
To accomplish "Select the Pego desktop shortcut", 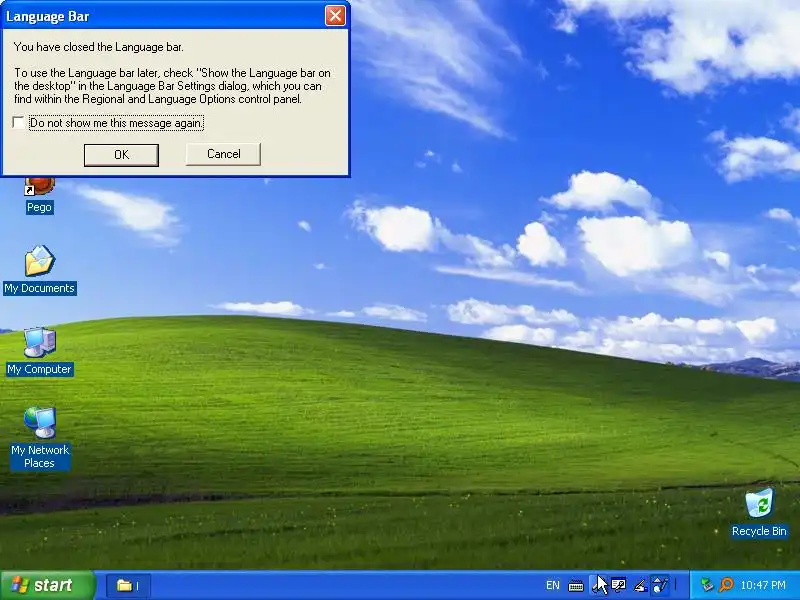I will point(39,195).
